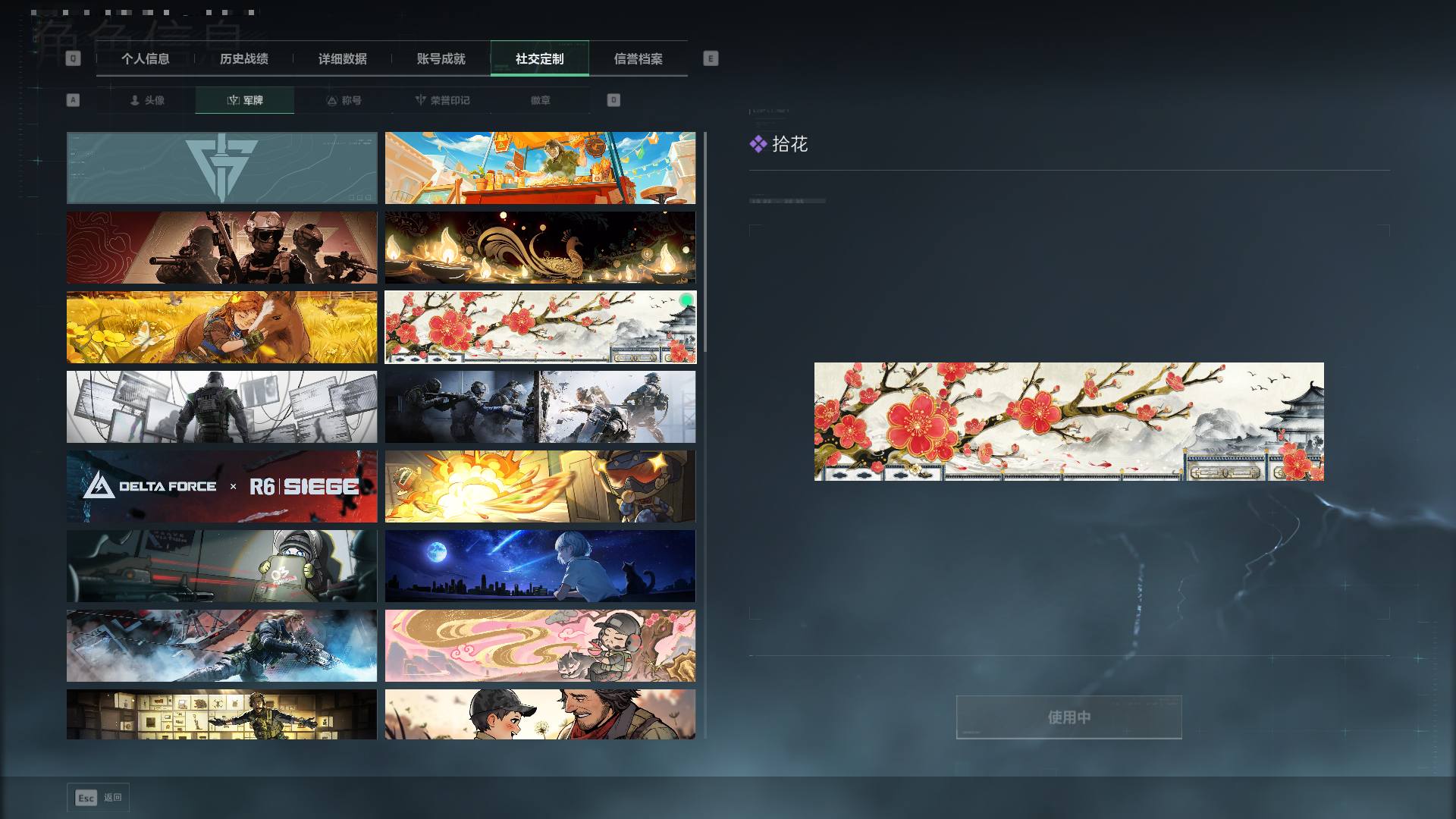The image size is (1456, 819).
Task: Open the 个人信息 tab
Action: click(x=146, y=58)
